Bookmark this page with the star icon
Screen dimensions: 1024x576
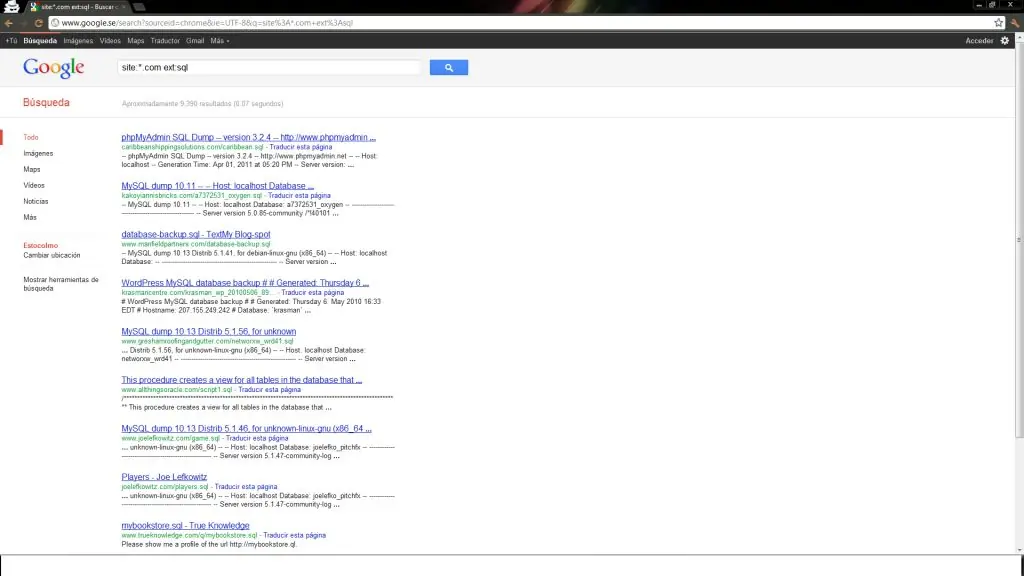tap(999, 23)
